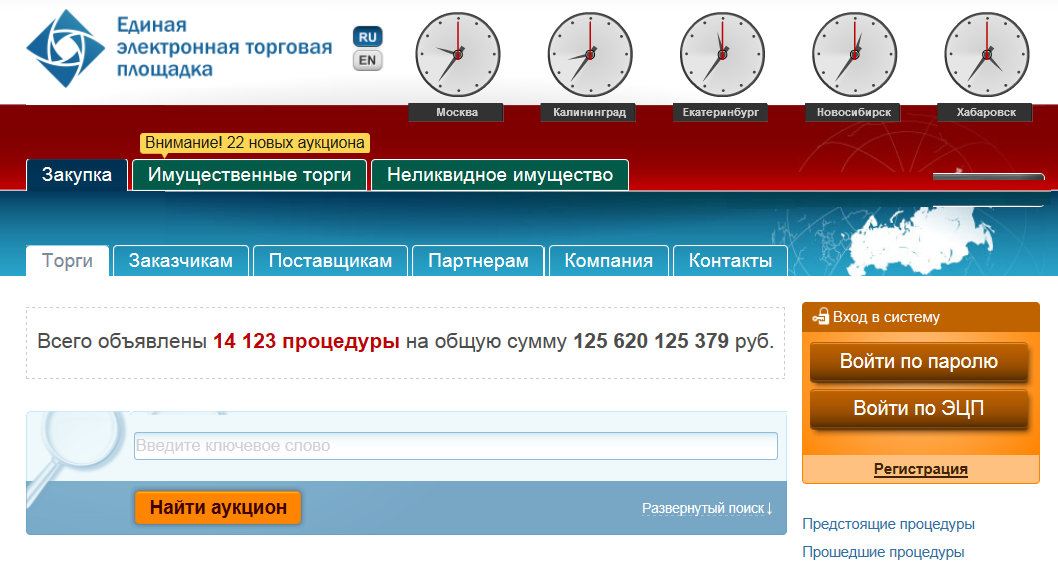
Task: Click the Новосибирск clock face
Action: [854, 55]
